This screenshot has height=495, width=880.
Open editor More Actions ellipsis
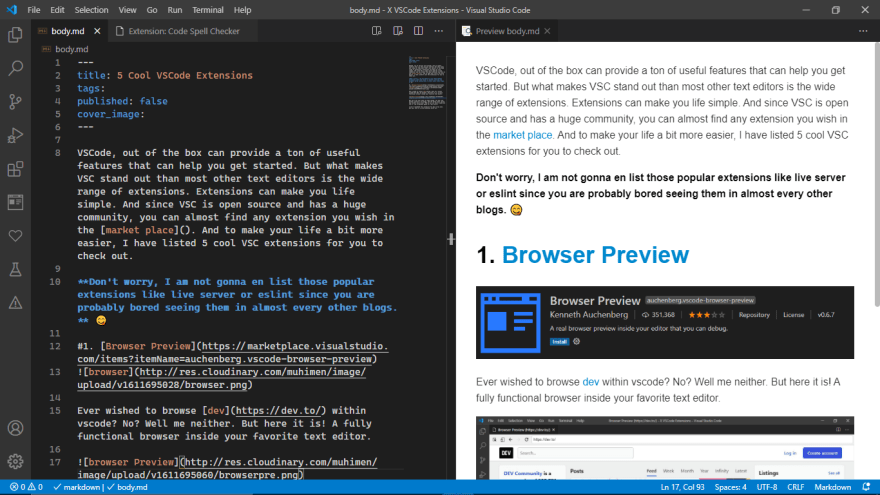tap(439, 31)
